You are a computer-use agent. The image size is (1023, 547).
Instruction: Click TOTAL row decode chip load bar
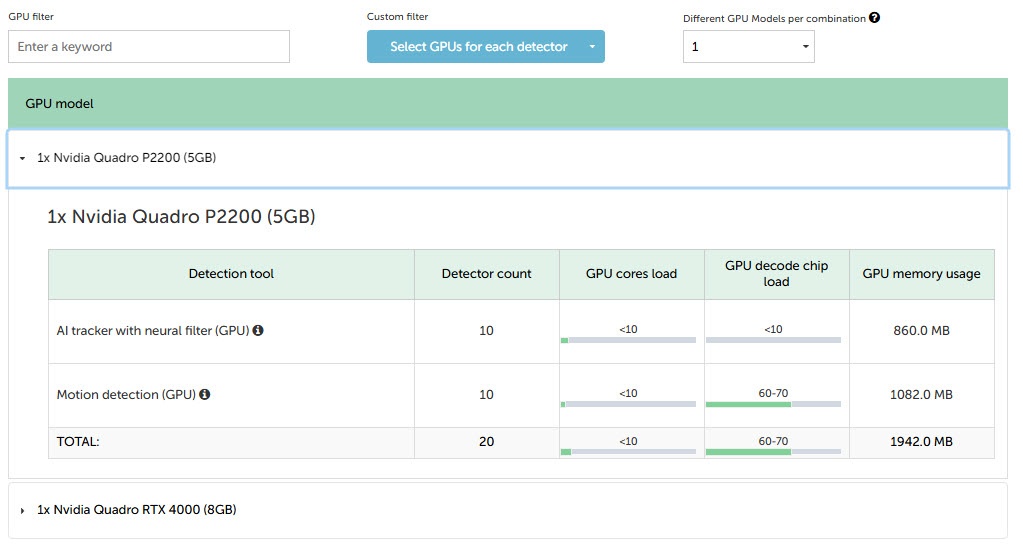[773, 452]
